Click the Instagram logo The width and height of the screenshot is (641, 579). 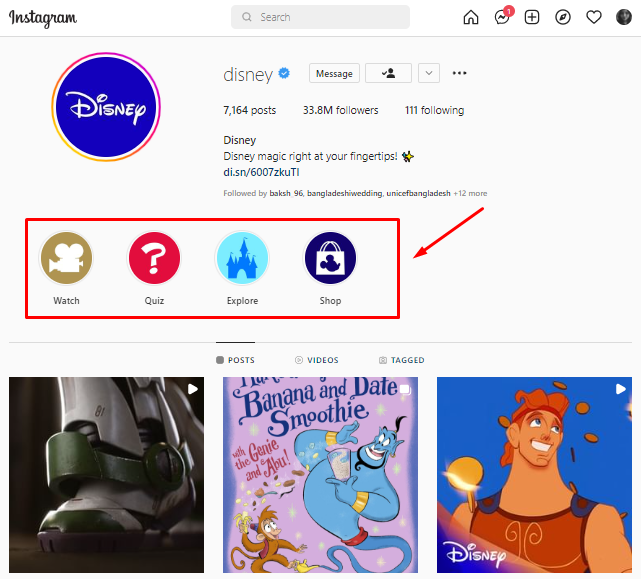click(43, 18)
